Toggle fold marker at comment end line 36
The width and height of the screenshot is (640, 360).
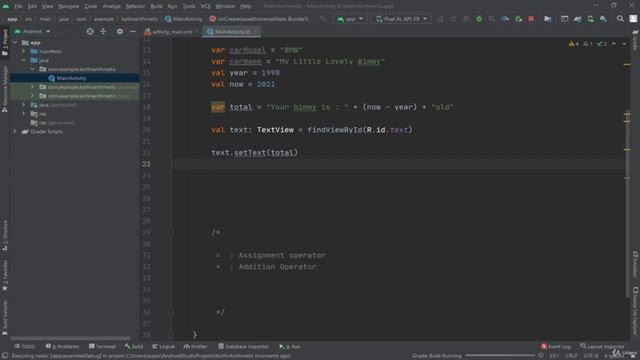pyautogui.click(x=171, y=312)
